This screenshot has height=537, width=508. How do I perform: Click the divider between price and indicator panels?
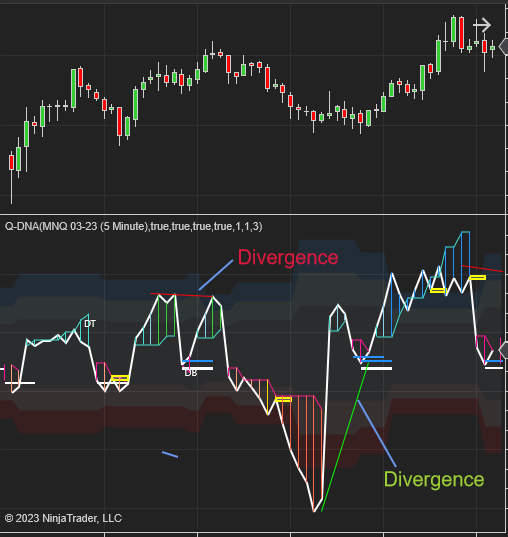253,214
